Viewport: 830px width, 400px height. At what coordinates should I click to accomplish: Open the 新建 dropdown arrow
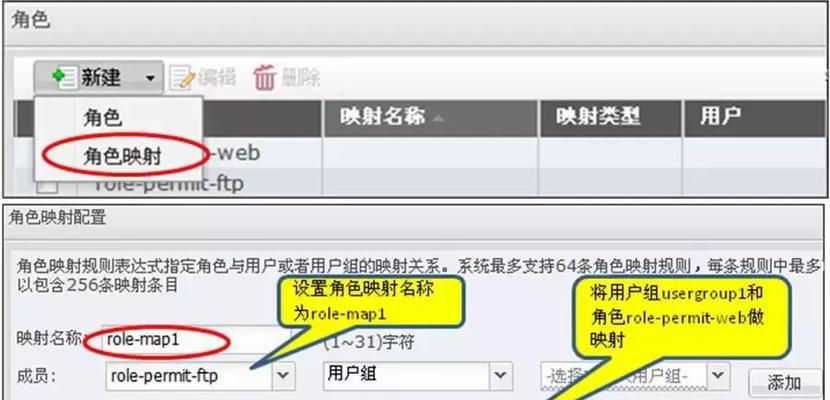[x=150, y=78]
